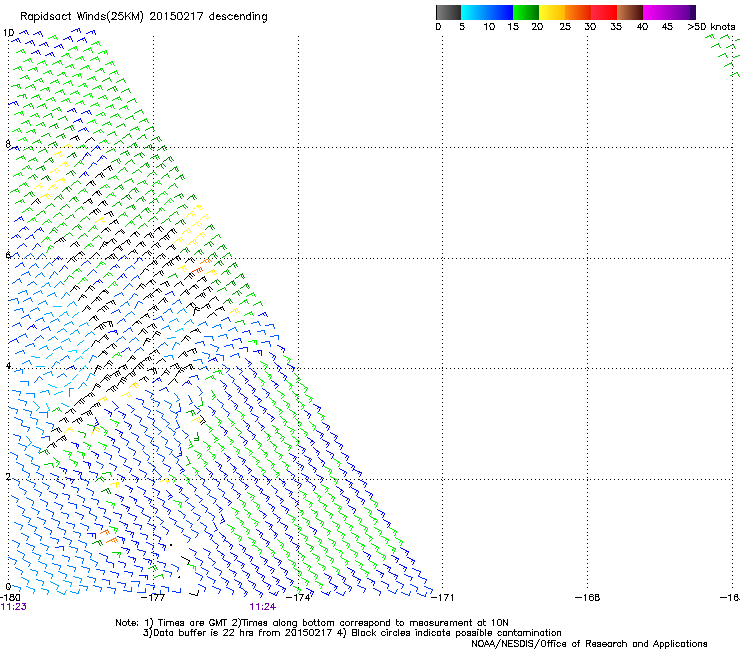Click the purple time stamp '11:24'
The height and width of the screenshot is (650, 740).
[x=262, y=607]
